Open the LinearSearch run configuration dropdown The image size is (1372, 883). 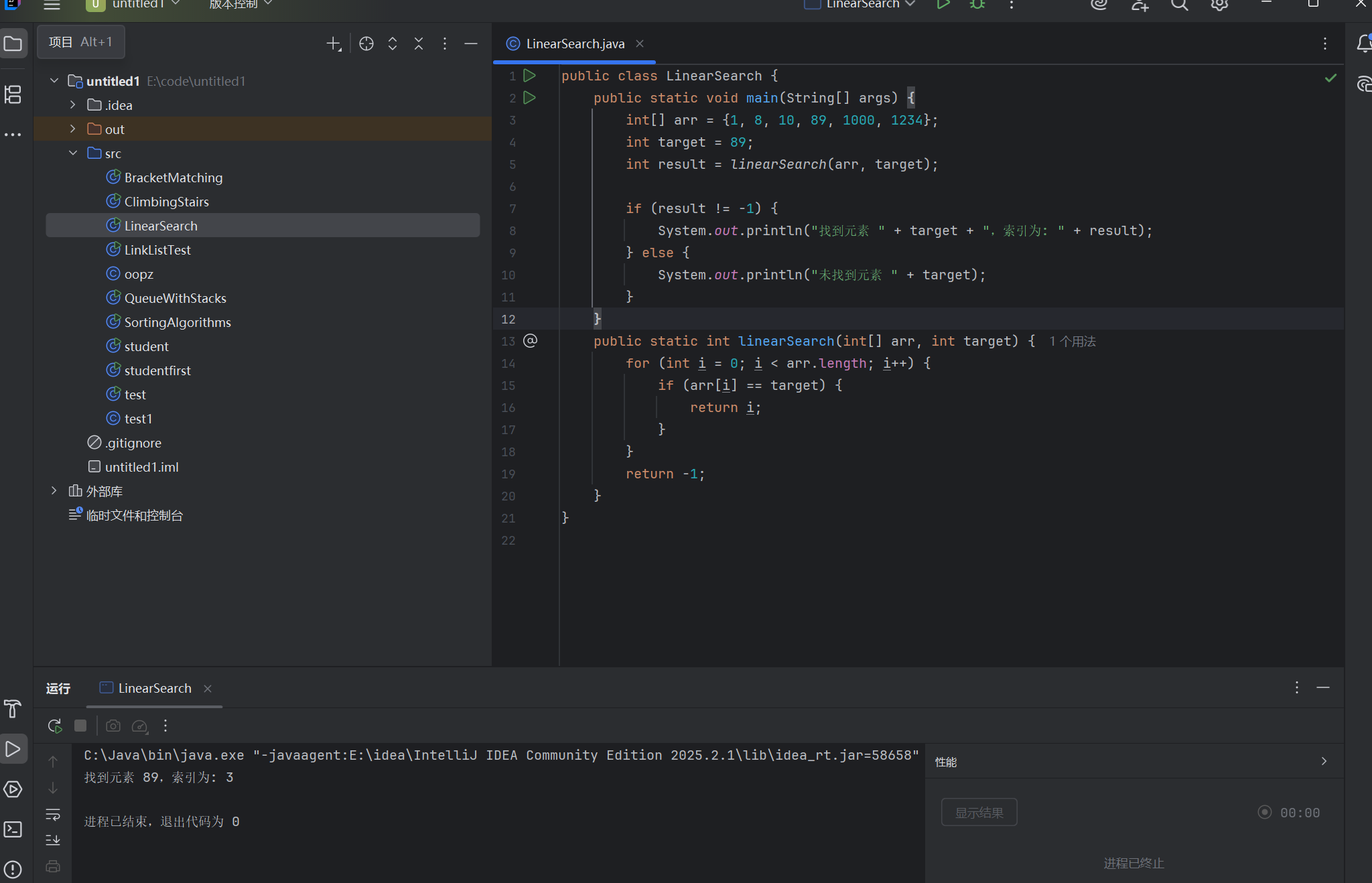coord(860,5)
